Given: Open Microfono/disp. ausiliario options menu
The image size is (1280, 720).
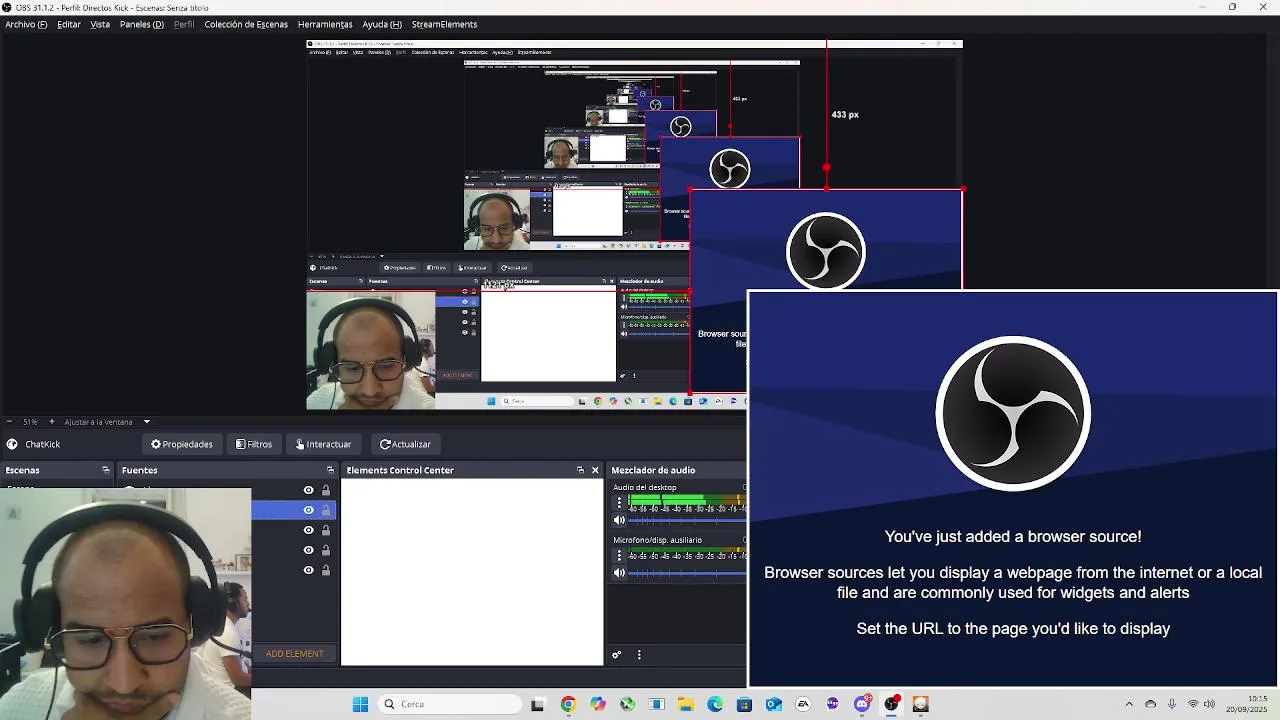Looking at the screenshot, I should point(619,555).
